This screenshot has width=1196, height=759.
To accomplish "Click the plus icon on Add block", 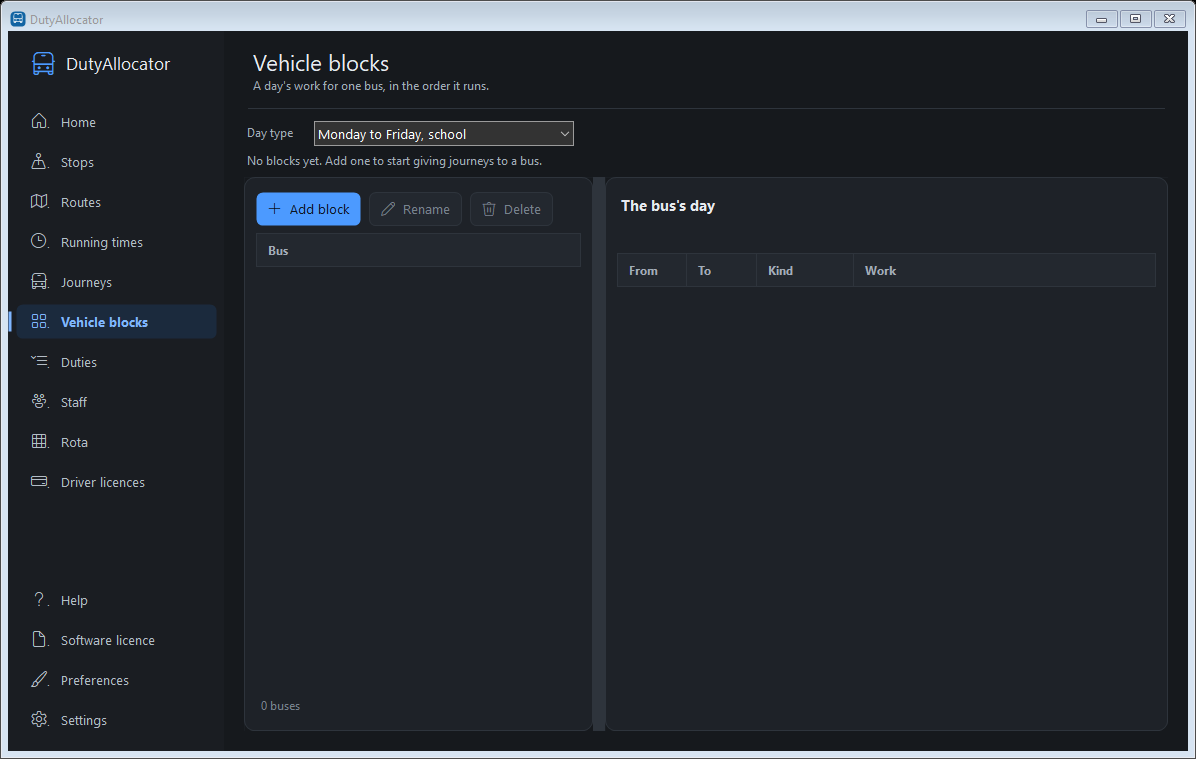I will tap(275, 208).
